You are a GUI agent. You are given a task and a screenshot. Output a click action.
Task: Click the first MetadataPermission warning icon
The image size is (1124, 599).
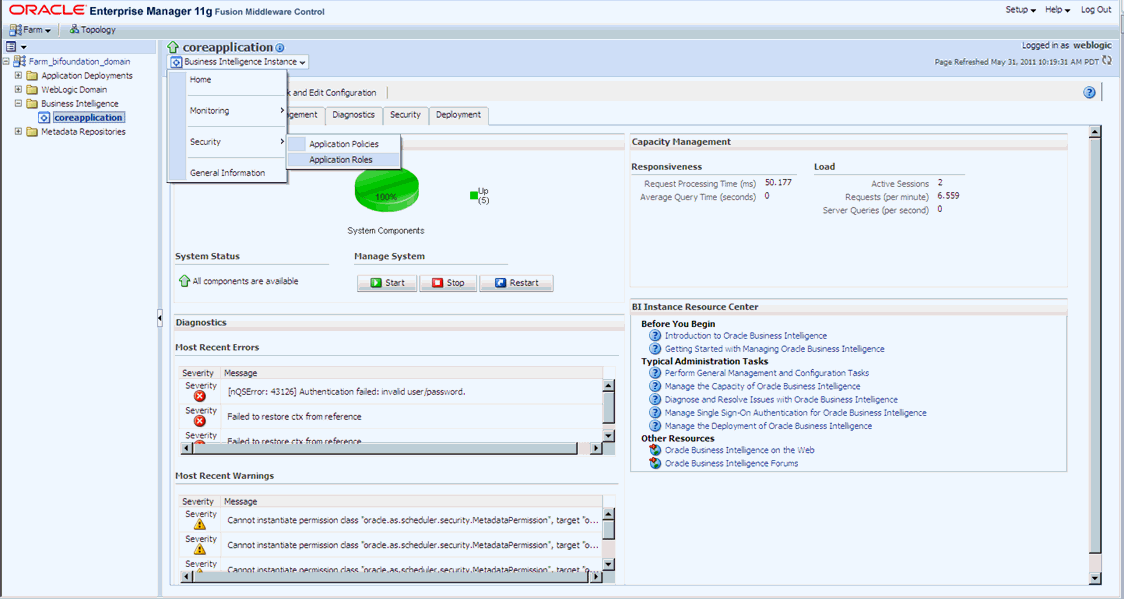[x=200, y=524]
